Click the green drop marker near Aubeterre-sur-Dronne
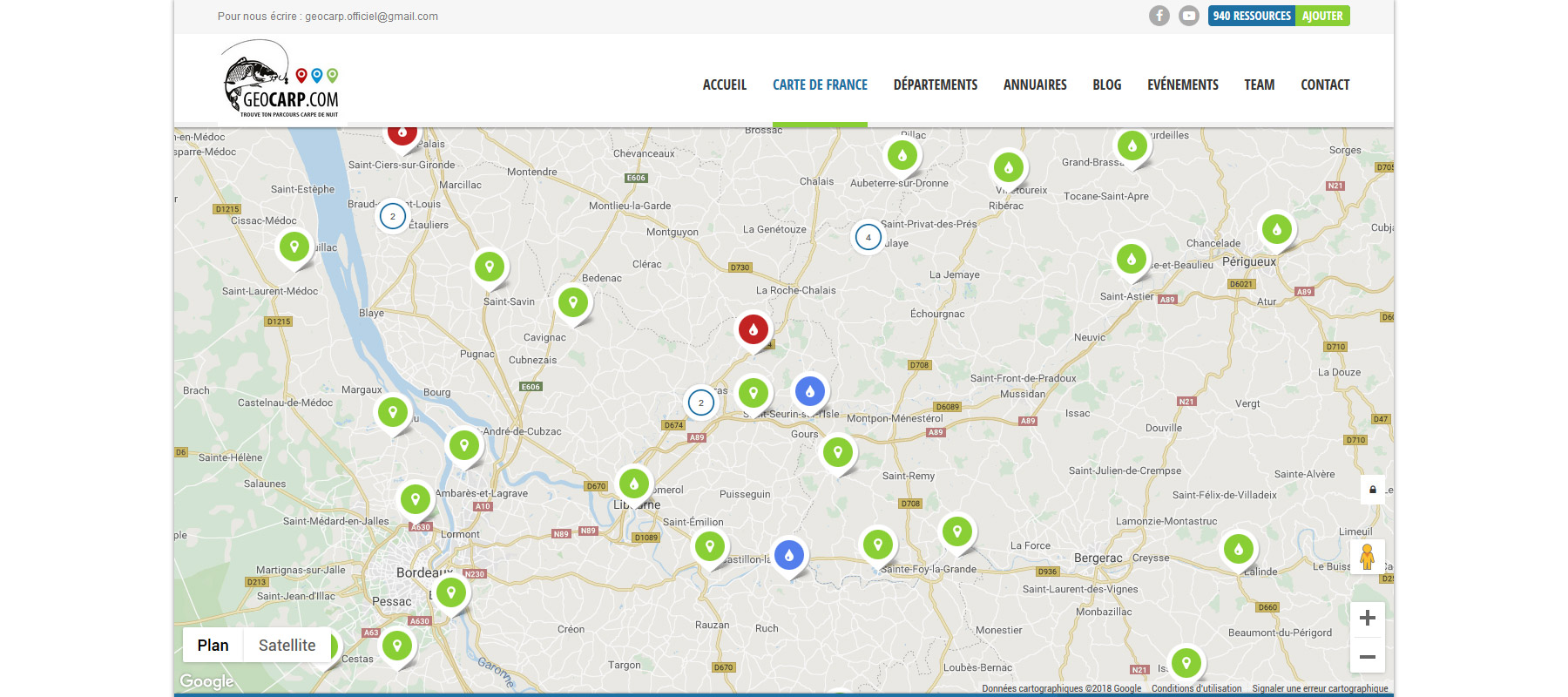The width and height of the screenshot is (1568, 697). (902, 156)
